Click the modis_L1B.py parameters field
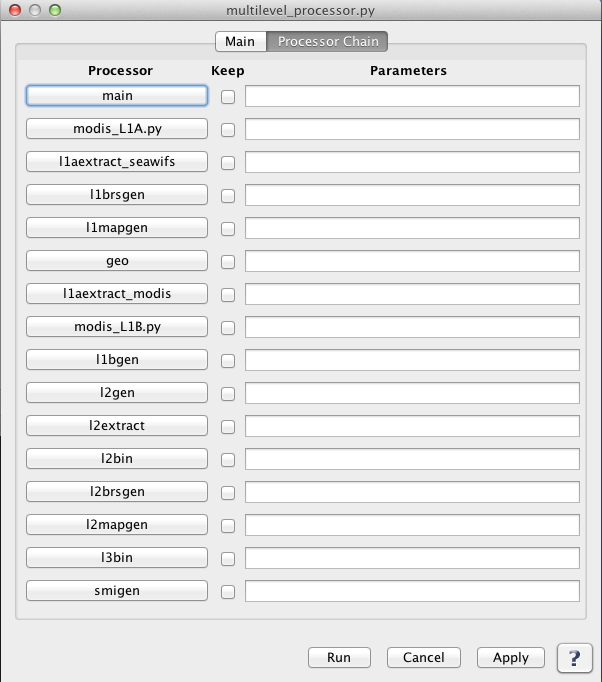 tap(412, 327)
